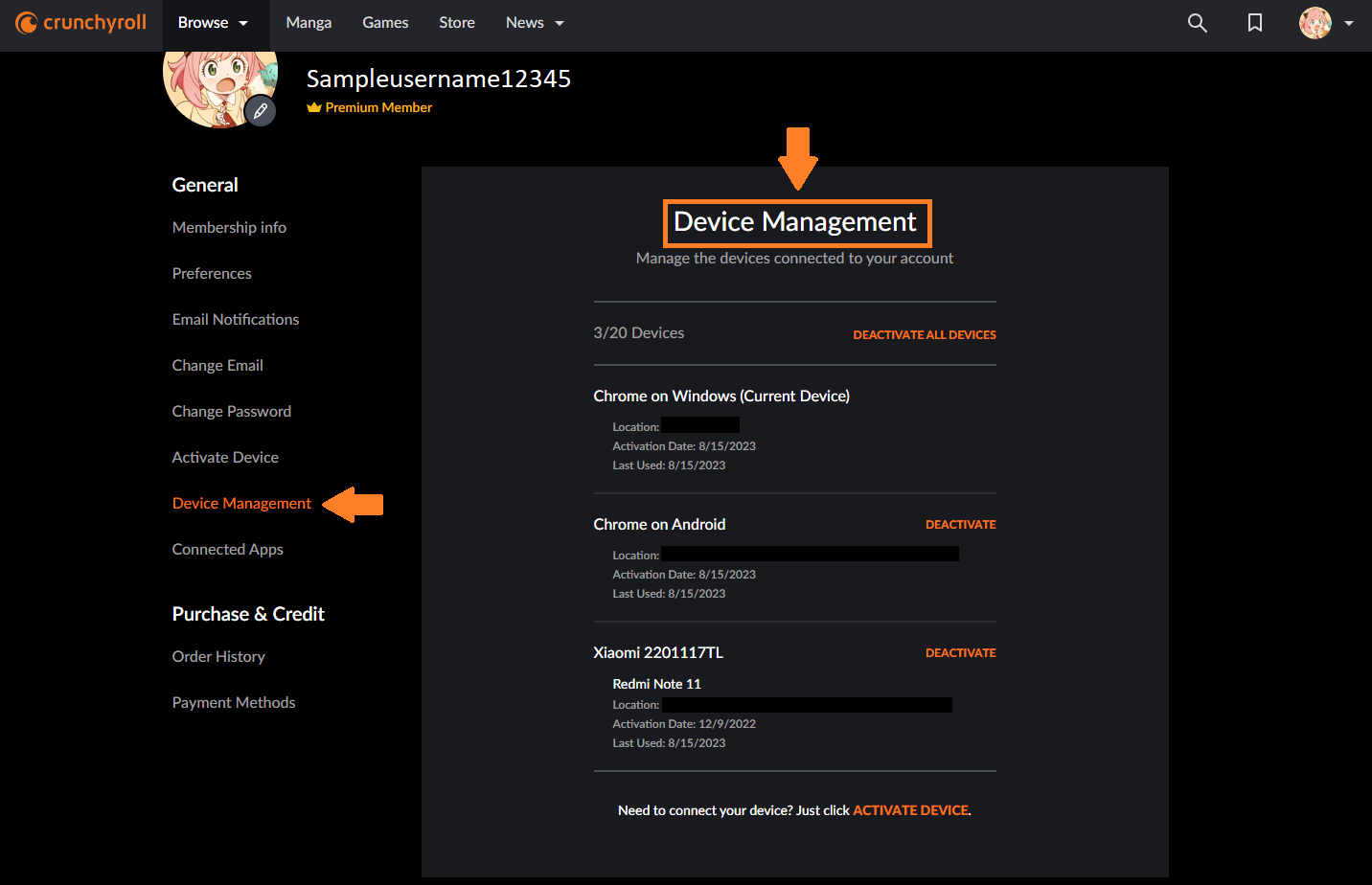
Task: Click the Crunchyroll logo
Action: click(81, 22)
